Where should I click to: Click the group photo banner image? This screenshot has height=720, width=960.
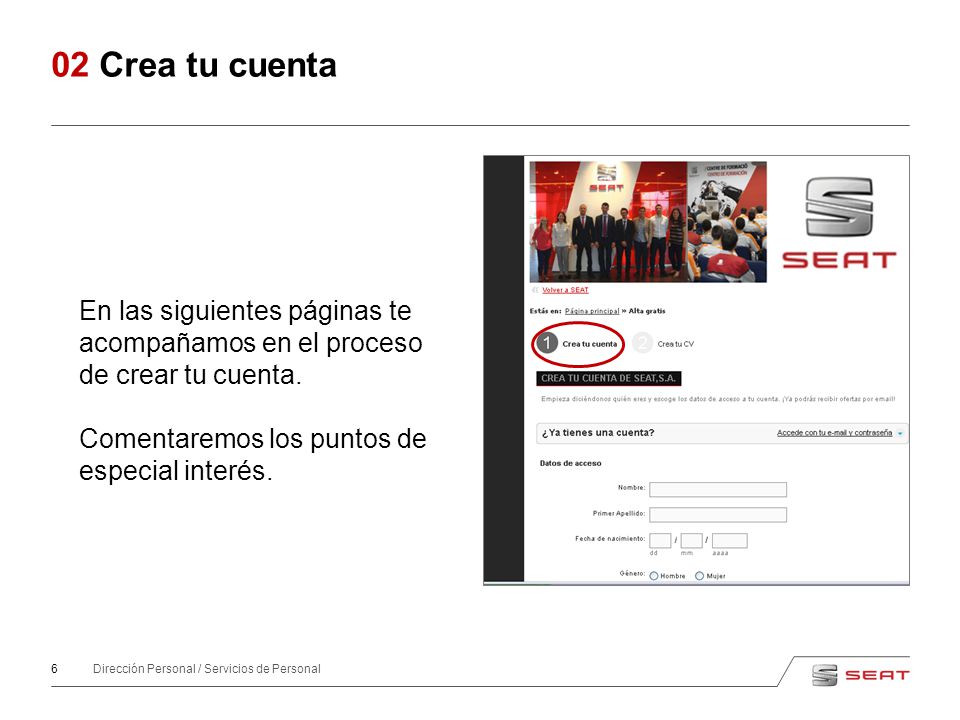pyautogui.click(x=608, y=222)
